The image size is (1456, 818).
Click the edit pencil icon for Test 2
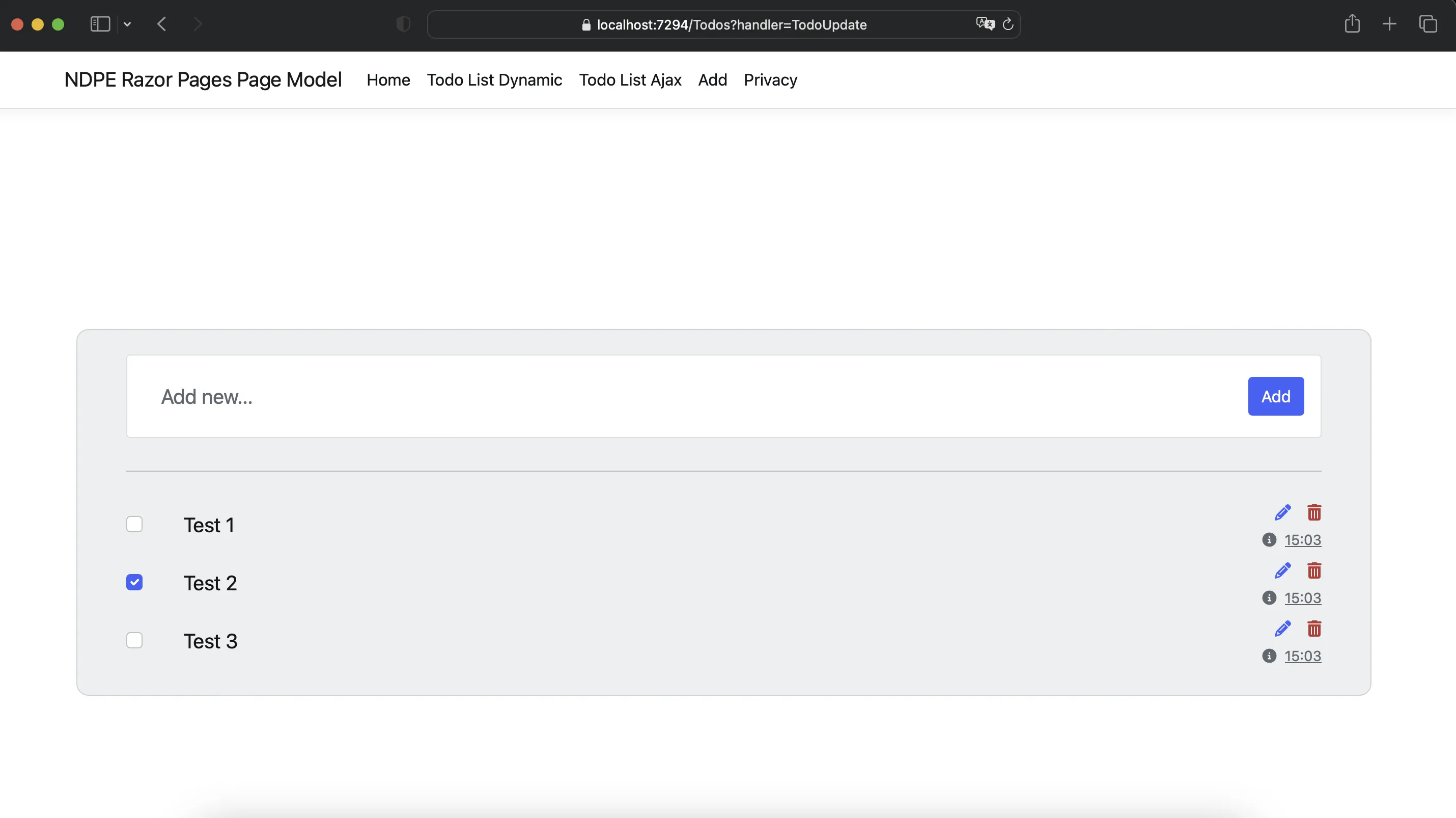click(x=1282, y=570)
